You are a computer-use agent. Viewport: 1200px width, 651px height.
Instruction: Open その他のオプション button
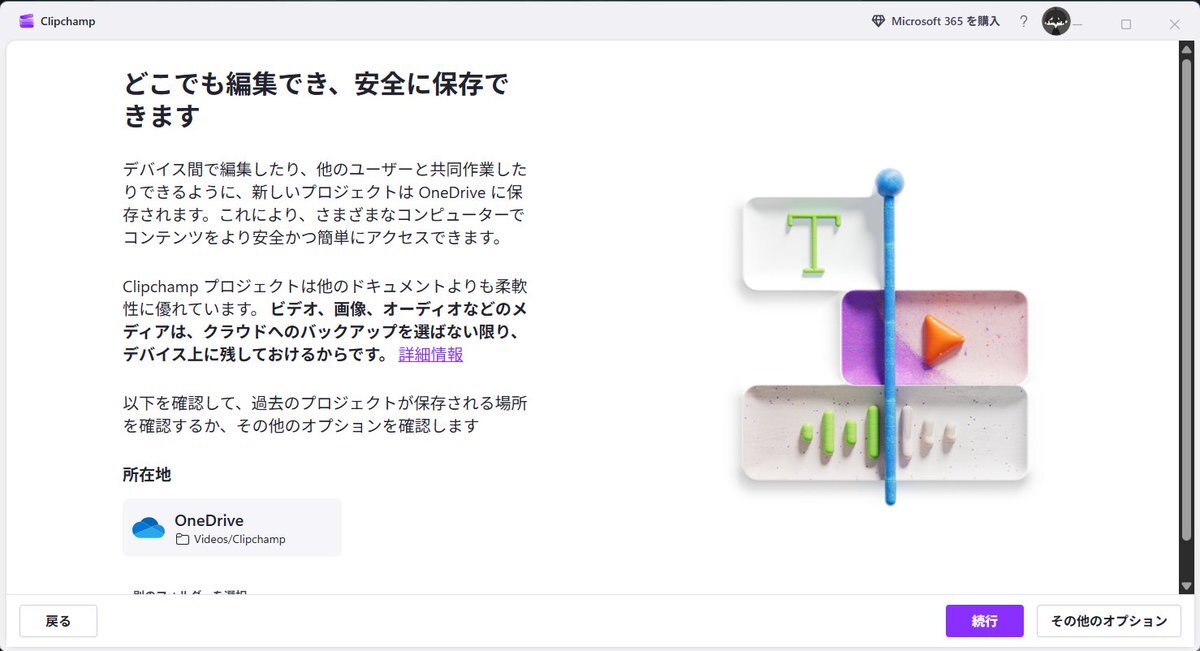[x=1109, y=621]
